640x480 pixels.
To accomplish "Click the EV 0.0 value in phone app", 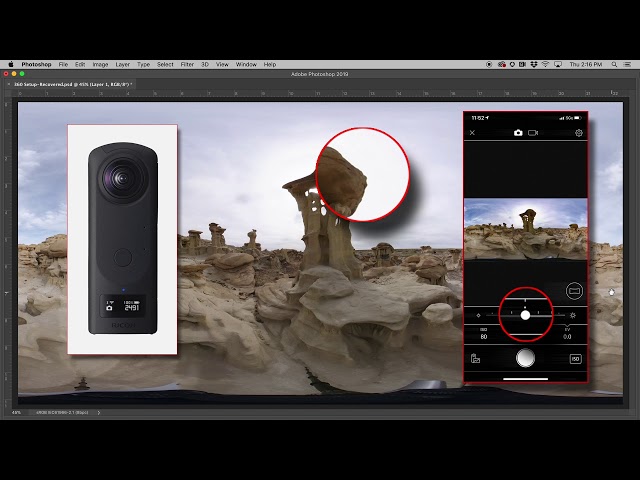I will point(567,334).
